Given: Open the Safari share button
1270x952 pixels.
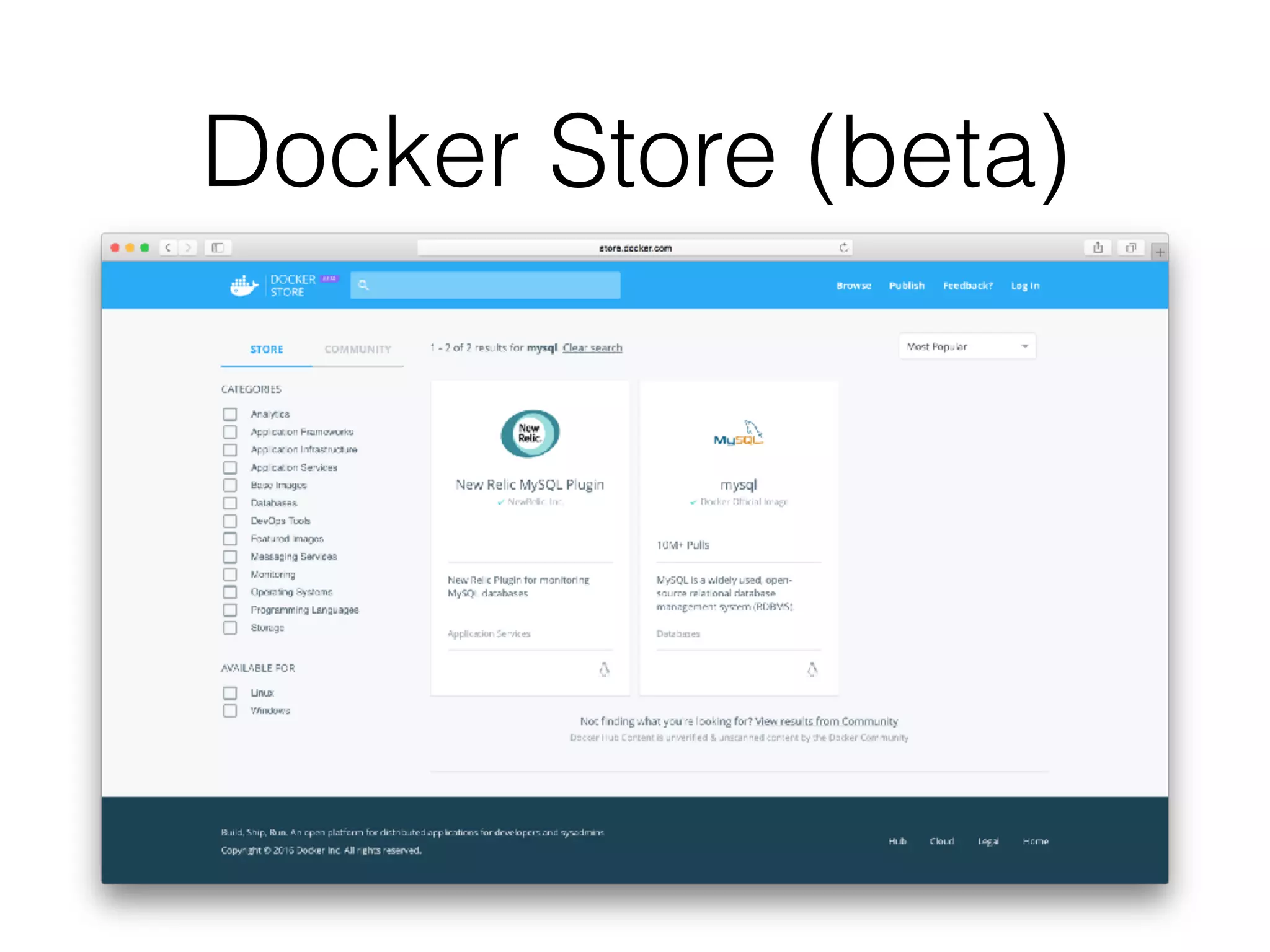Looking at the screenshot, I should (1098, 248).
